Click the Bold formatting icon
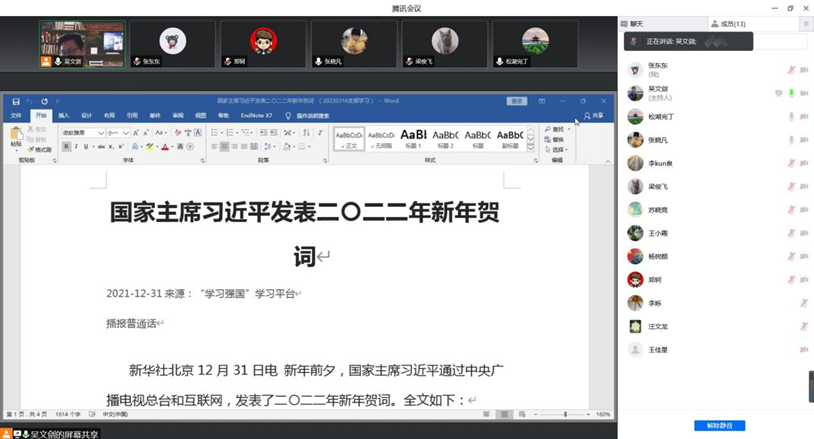This screenshot has width=814, height=439. point(66,146)
